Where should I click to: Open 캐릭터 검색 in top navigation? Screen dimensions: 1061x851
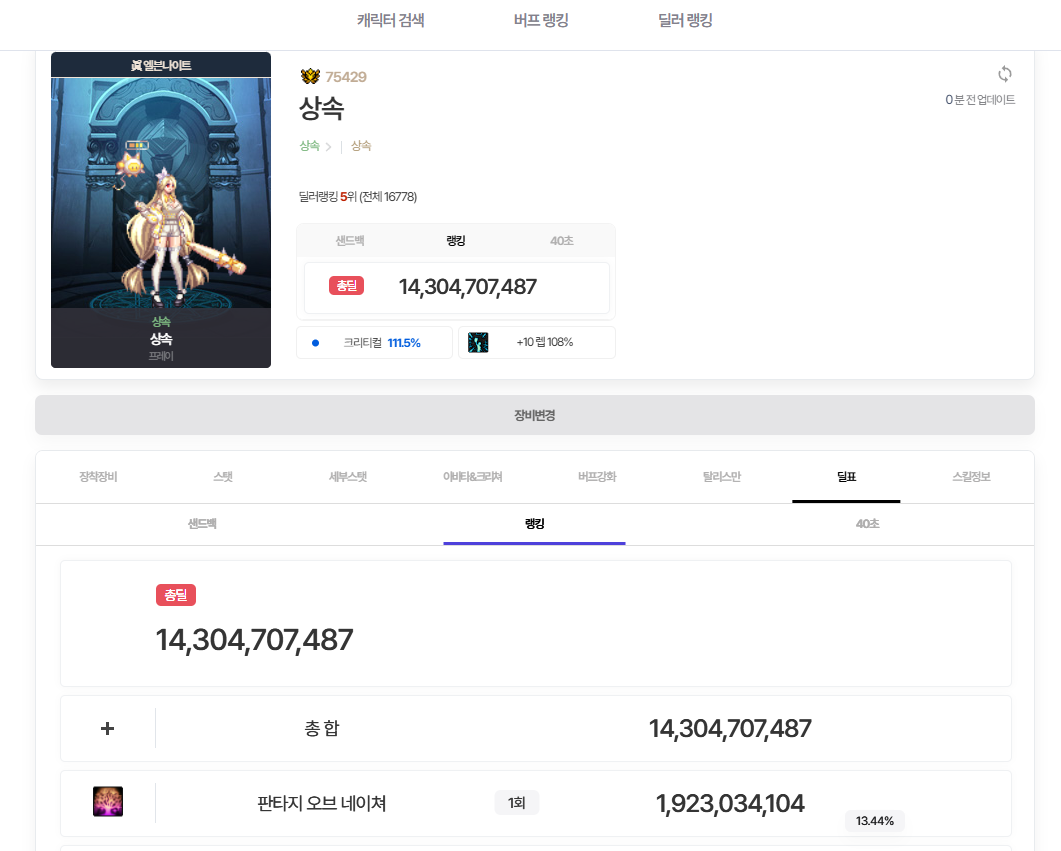(x=391, y=20)
